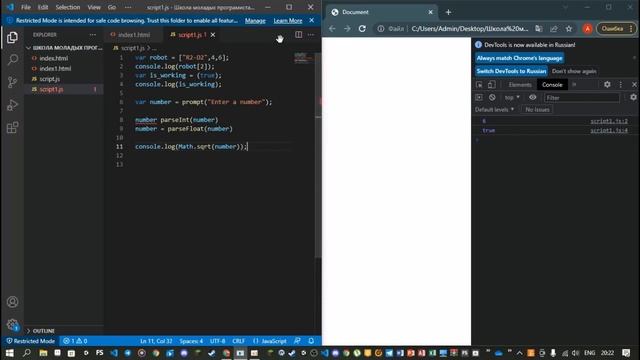The height and width of the screenshot is (360, 640).
Task: Open index1.html in Explorer
Action: (x=55, y=69)
